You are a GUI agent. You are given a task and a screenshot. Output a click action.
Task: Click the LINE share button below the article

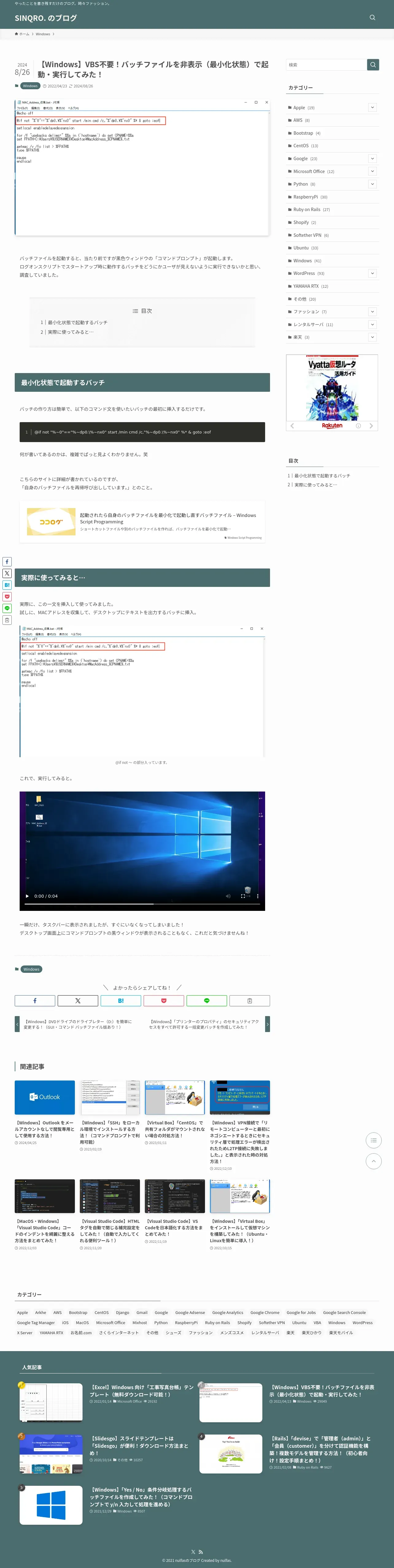(x=207, y=1001)
